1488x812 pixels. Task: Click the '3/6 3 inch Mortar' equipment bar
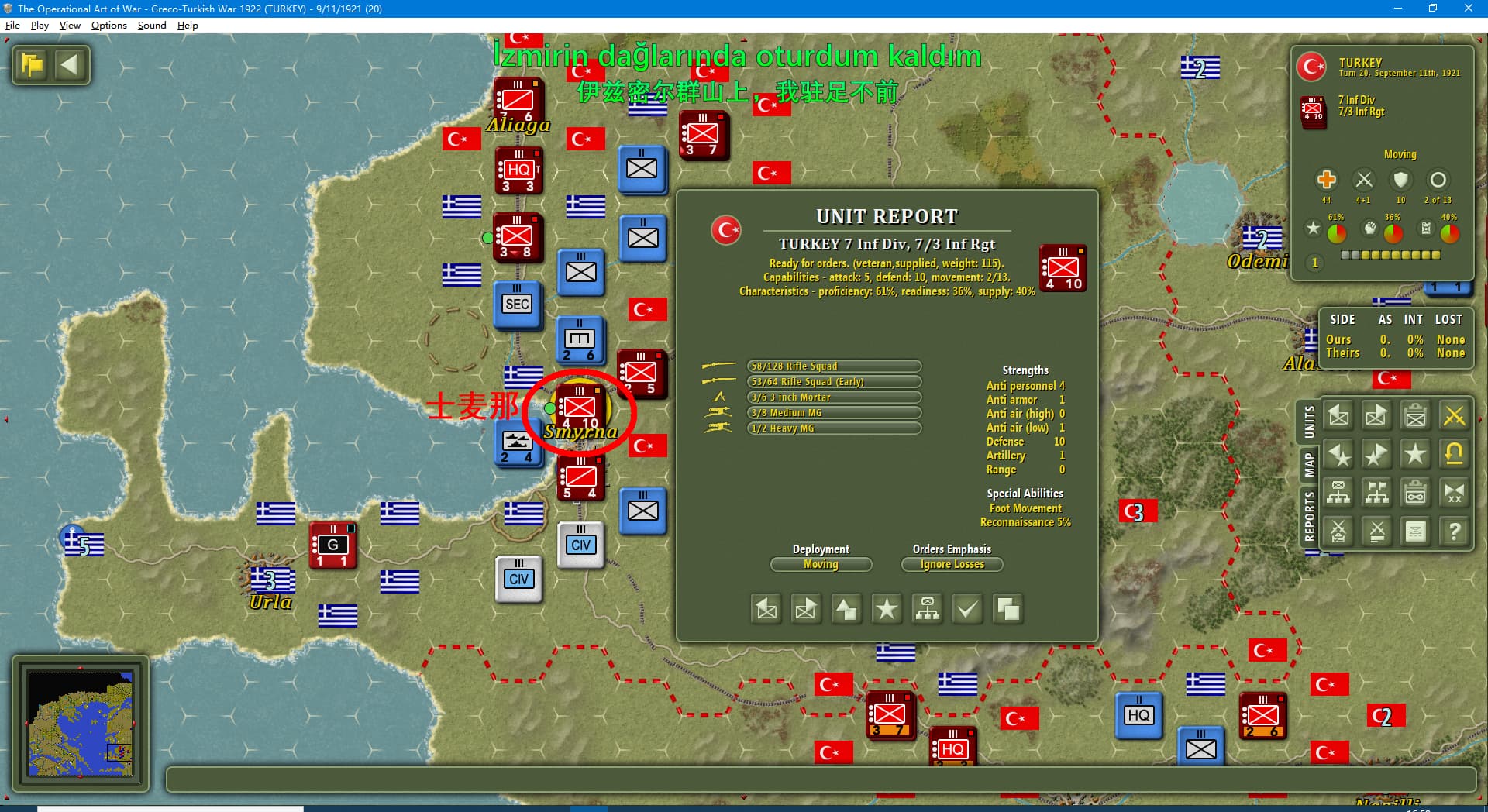(x=834, y=397)
